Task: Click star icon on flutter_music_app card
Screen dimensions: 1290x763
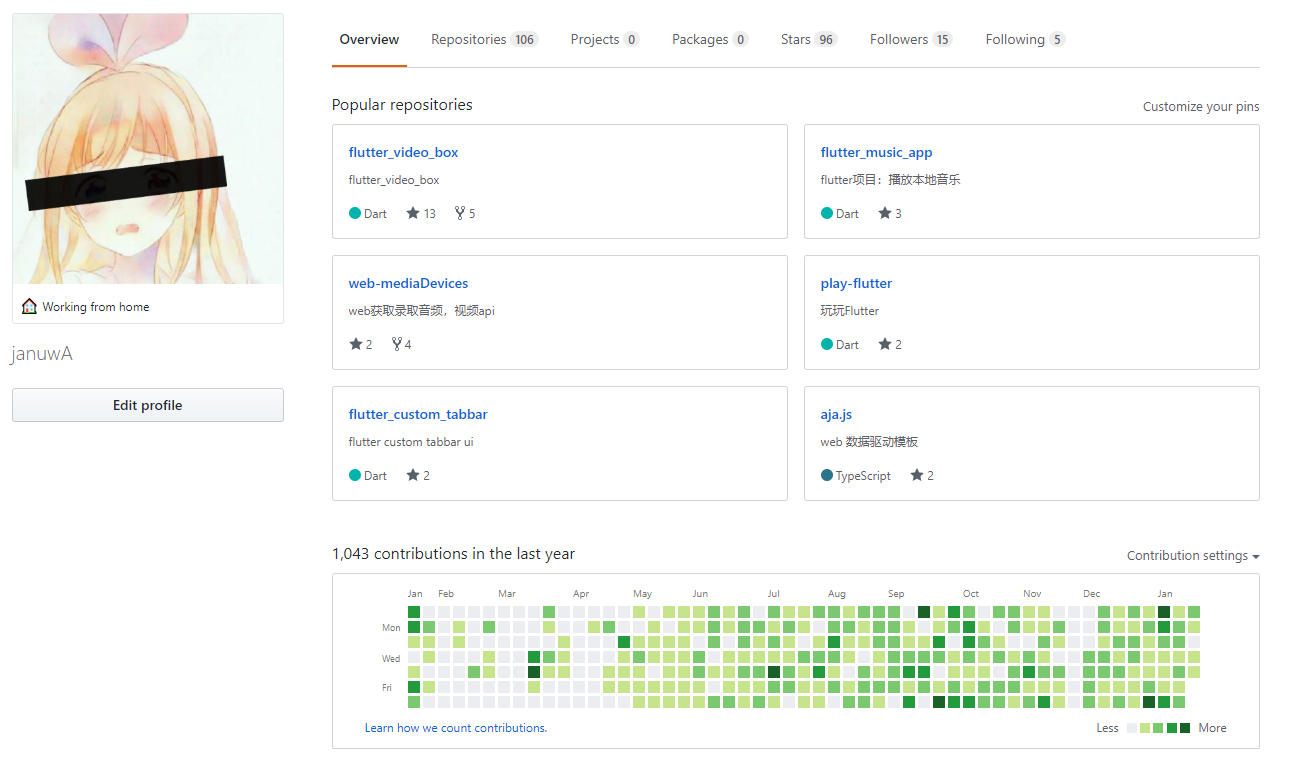Action: pyautogui.click(x=885, y=213)
